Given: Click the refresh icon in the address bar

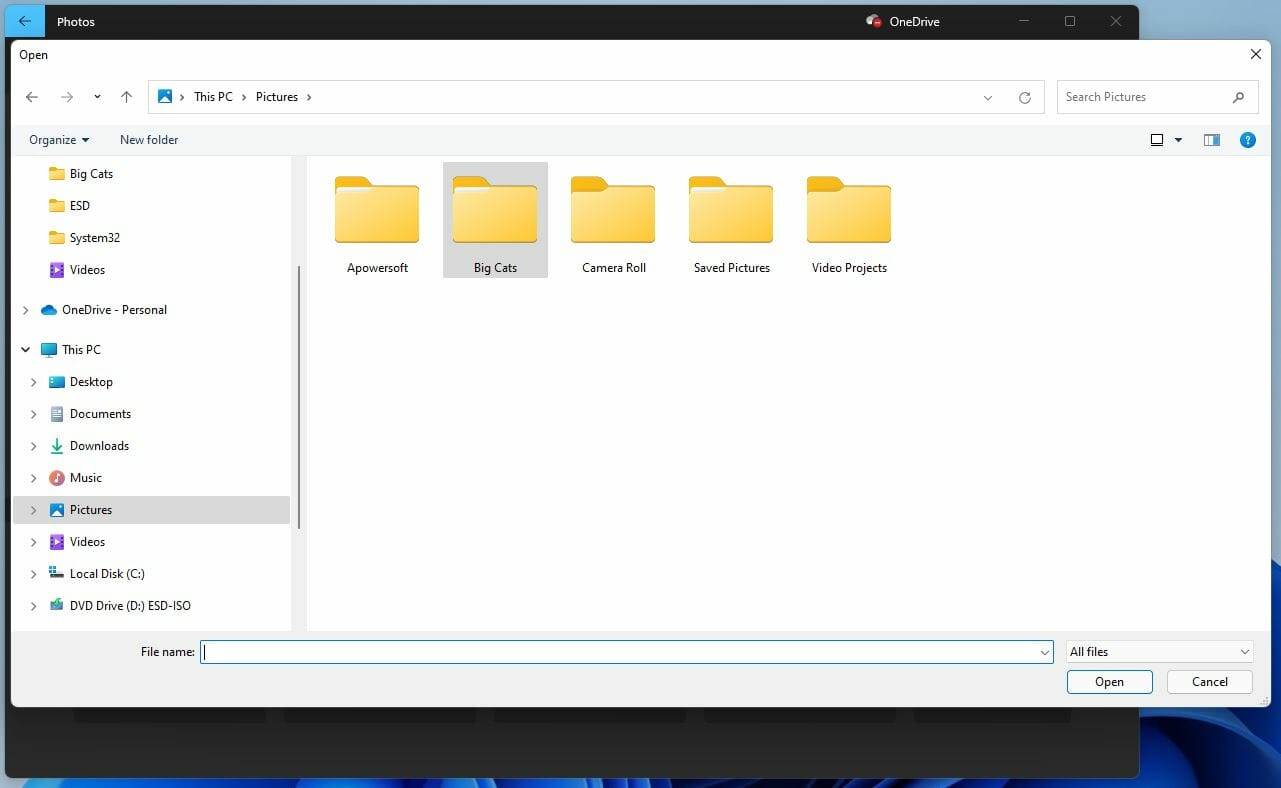Looking at the screenshot, I should pos(1025,96).
